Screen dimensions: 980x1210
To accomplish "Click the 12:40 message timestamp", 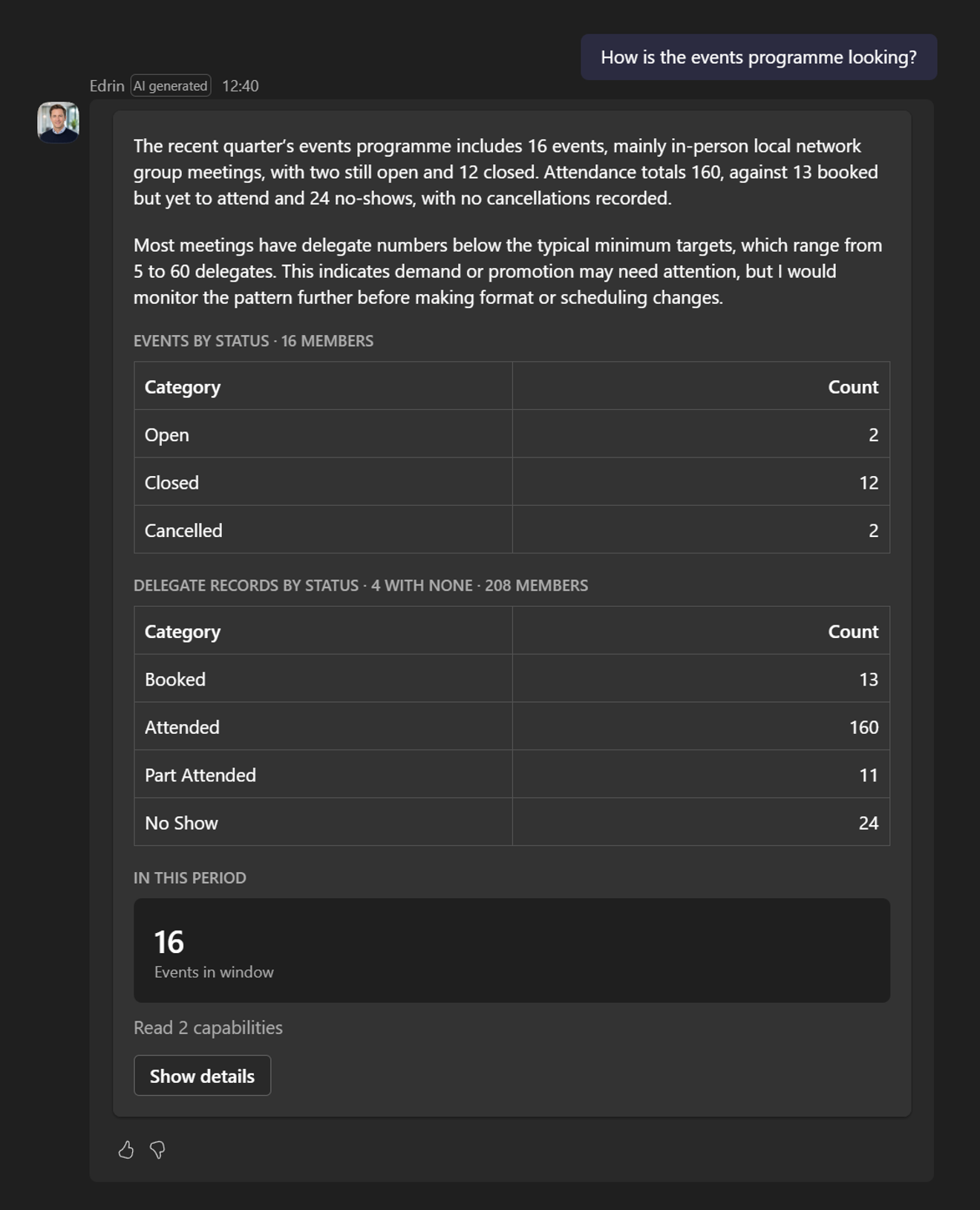I will pos(241,85).
